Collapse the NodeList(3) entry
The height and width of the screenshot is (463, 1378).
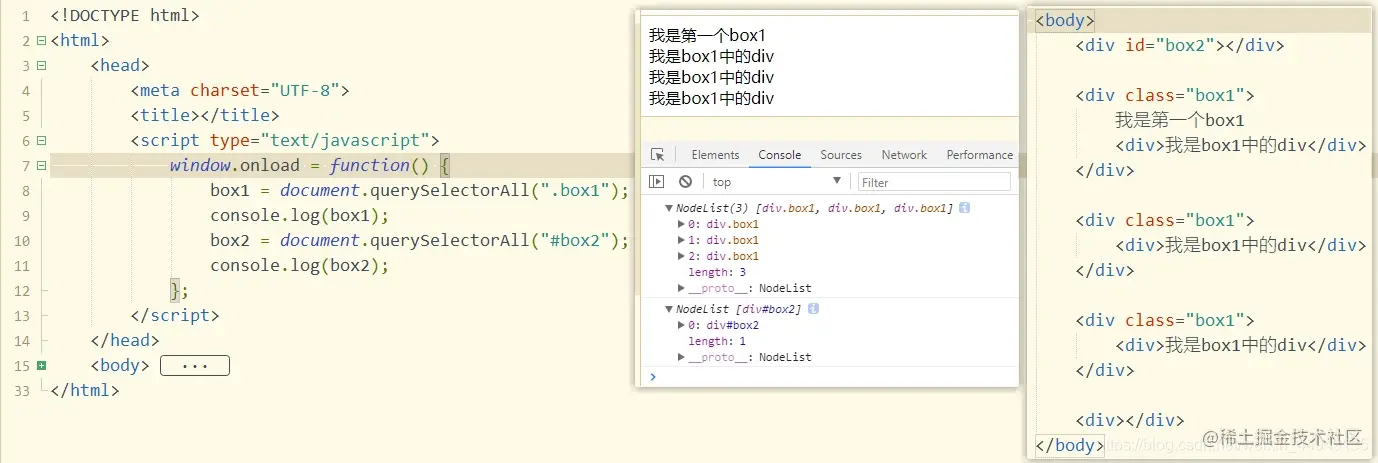[669, 208]
